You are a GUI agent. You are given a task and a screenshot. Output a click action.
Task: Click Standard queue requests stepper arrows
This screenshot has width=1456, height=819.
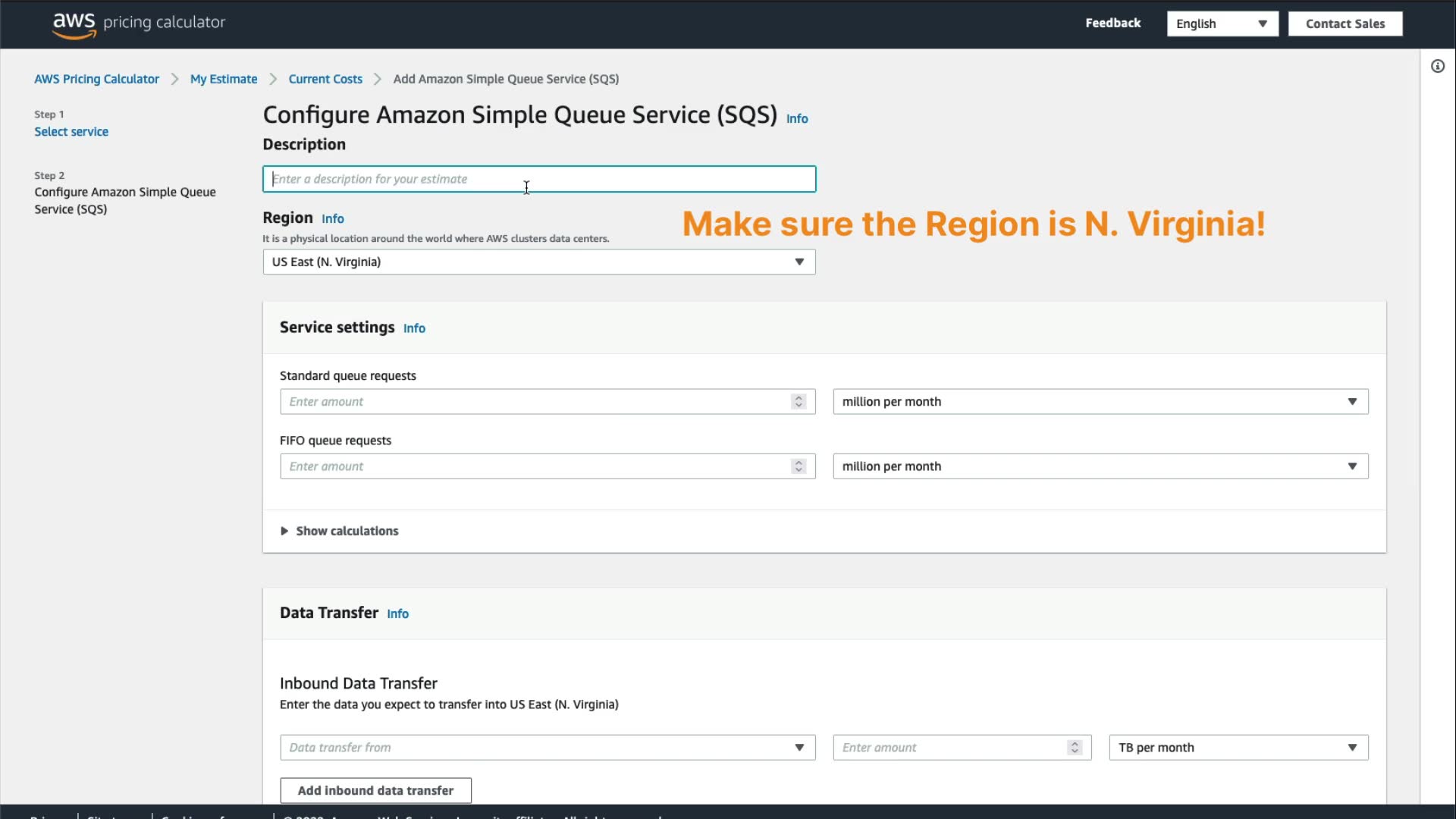(x=799, y=402)
